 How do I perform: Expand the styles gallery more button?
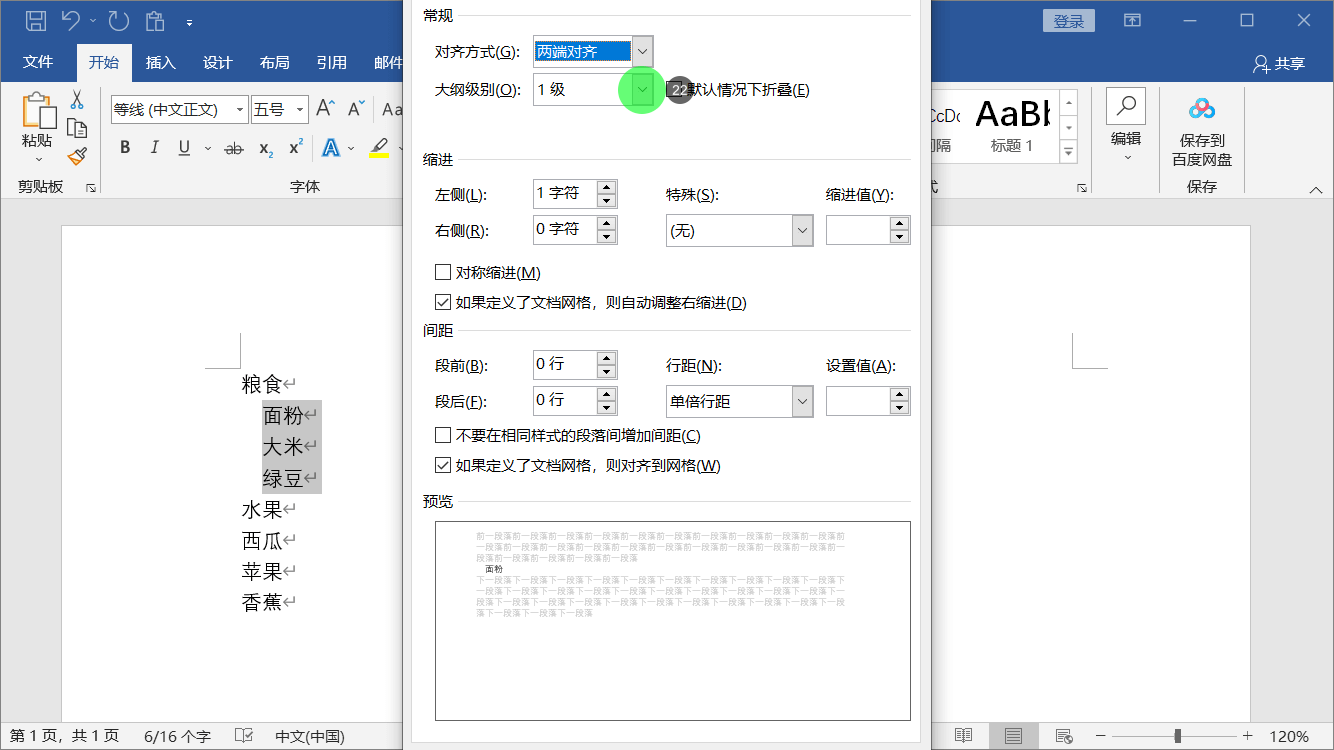pyautogui.click(x=1068, y=152)
